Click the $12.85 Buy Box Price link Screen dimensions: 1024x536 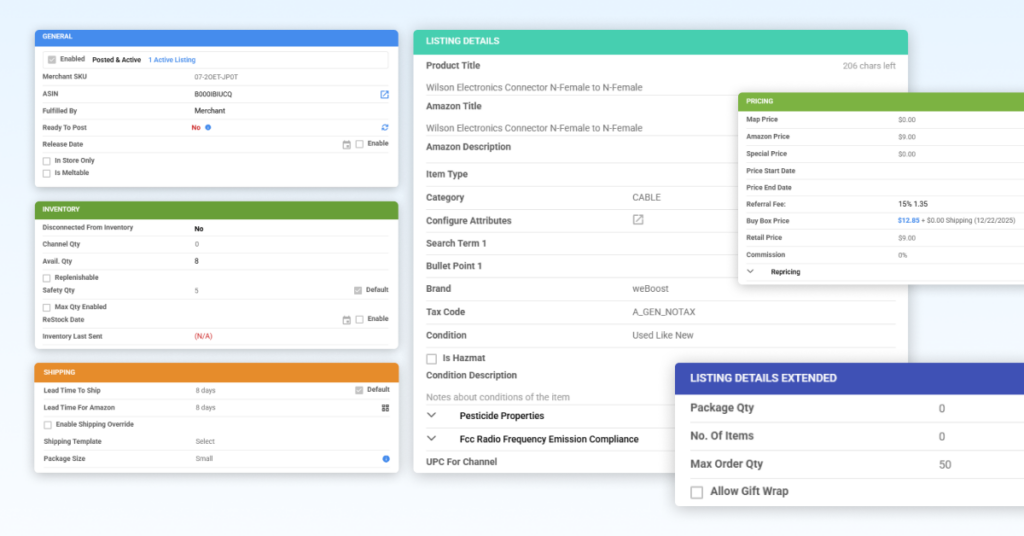pyautogui.click(x=908, y=221)
